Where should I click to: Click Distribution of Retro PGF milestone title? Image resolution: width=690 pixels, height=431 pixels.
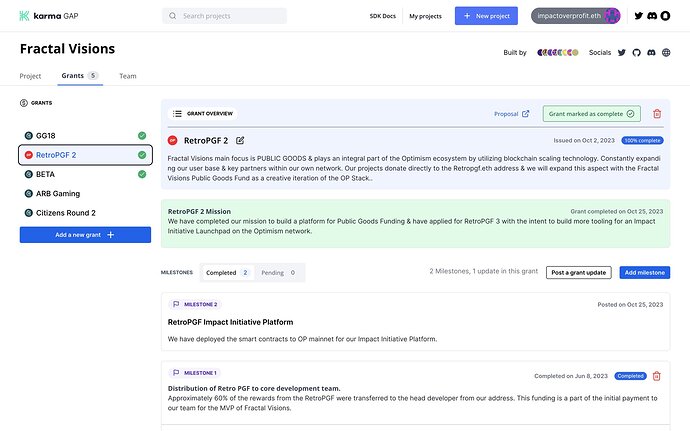254,388
